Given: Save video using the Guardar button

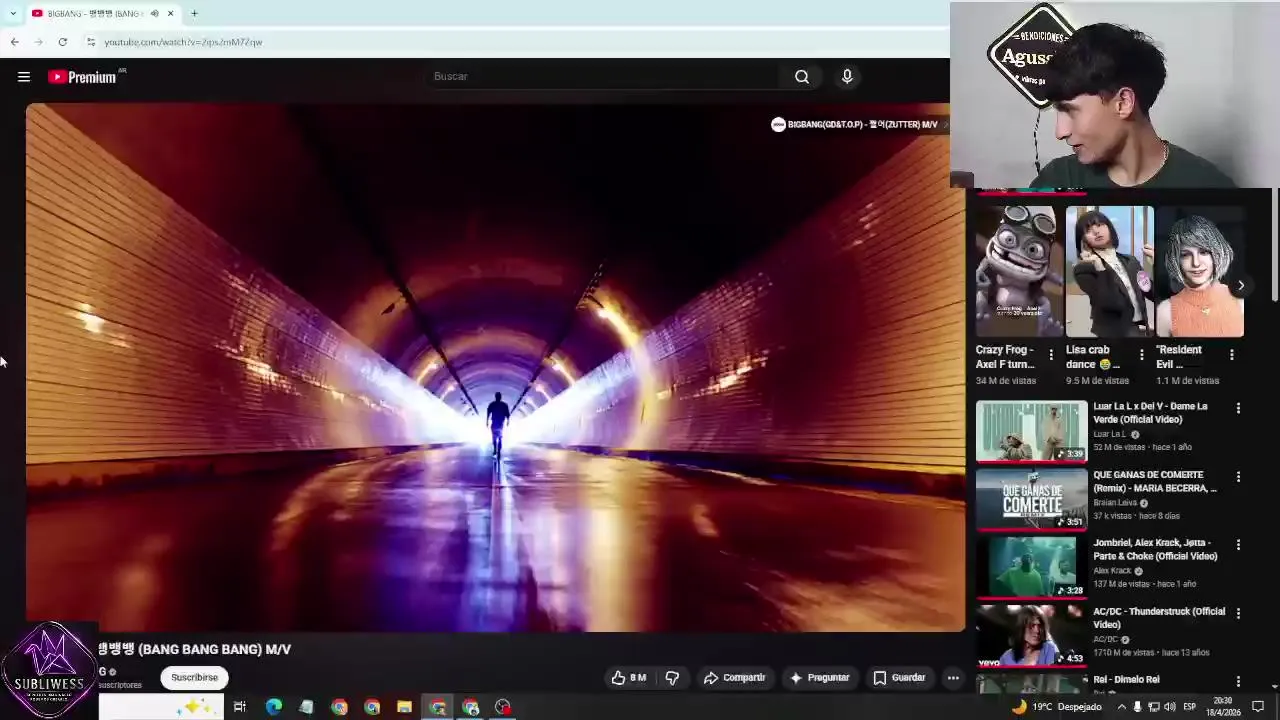Looking at the screenshot, I should coord(899,677).
